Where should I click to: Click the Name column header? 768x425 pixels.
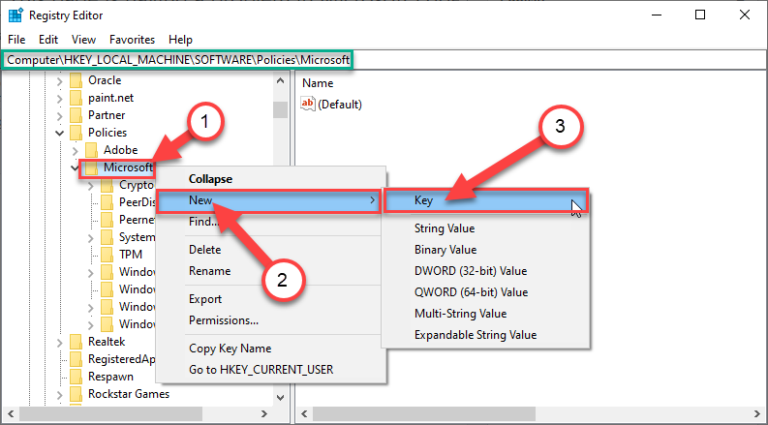[x=318, y=83]
